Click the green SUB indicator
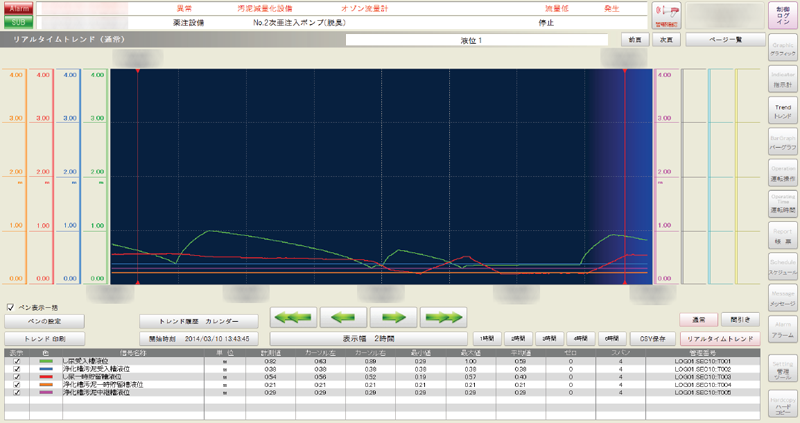The height and width of the screenshot is (423, 800). 18,22
